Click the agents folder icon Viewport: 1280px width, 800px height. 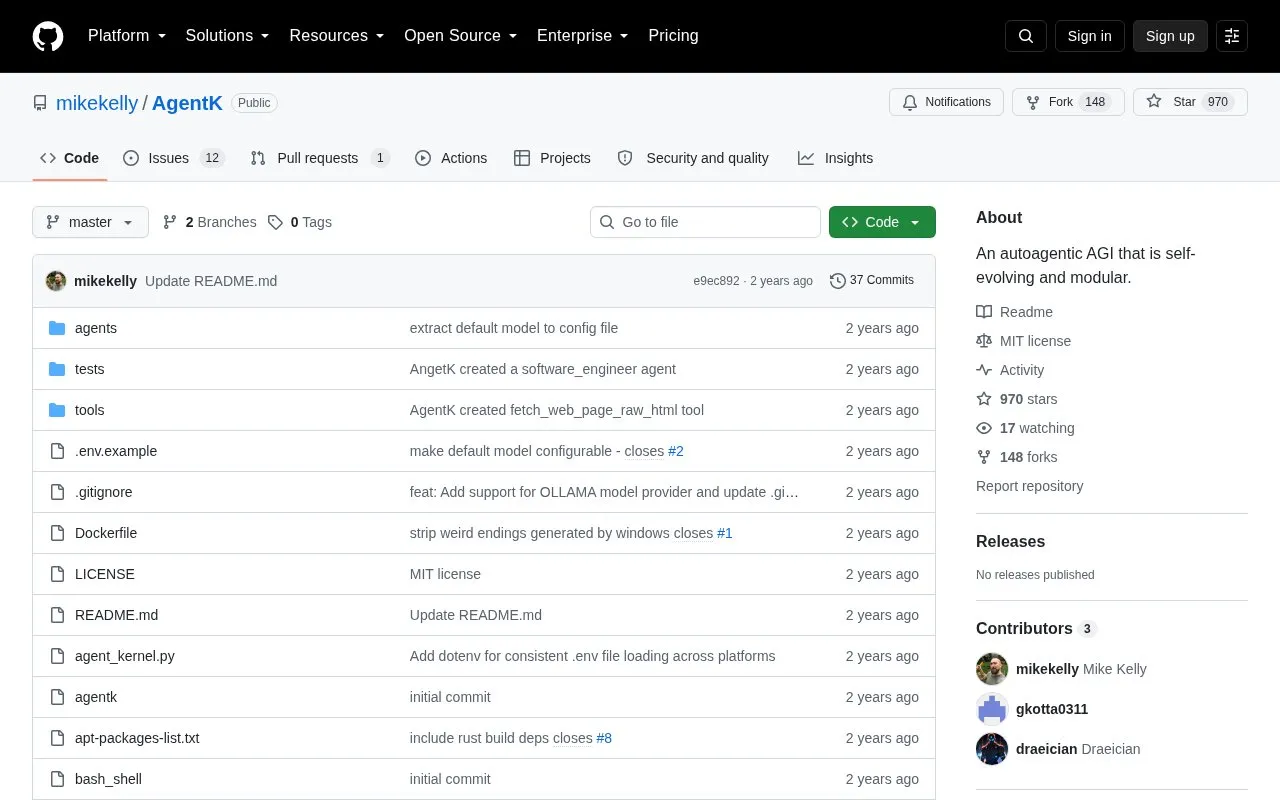pos(57,328)
